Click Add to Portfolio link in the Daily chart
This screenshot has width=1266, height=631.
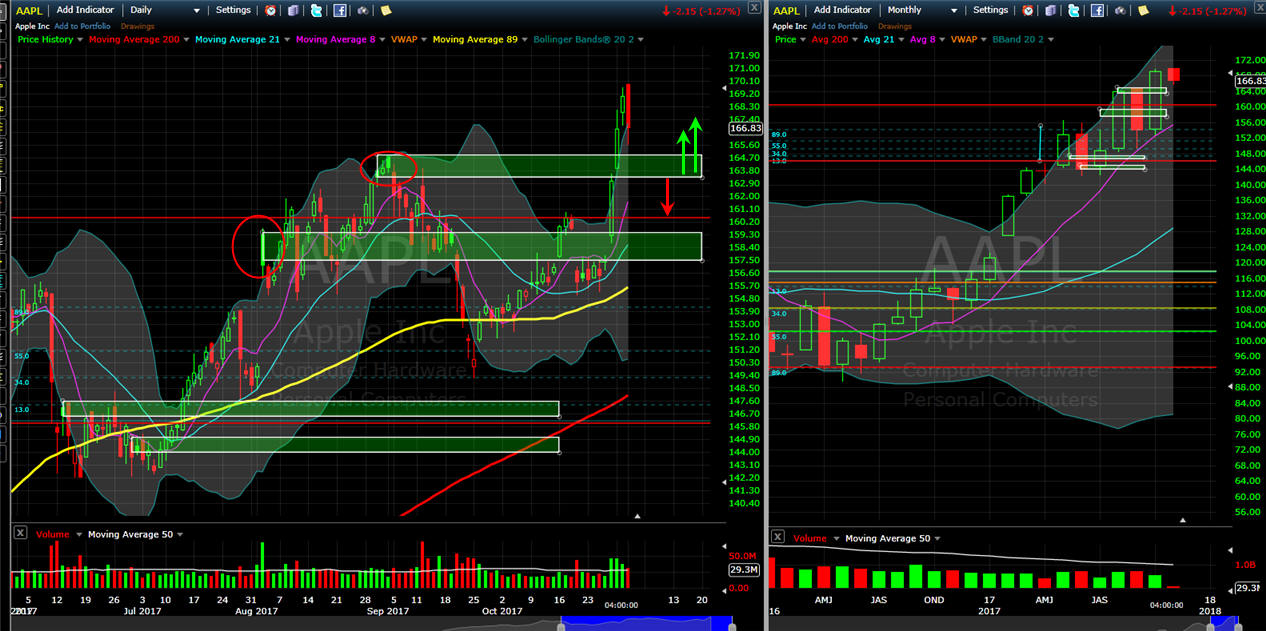pyautogui.click(x=82, y=25)
